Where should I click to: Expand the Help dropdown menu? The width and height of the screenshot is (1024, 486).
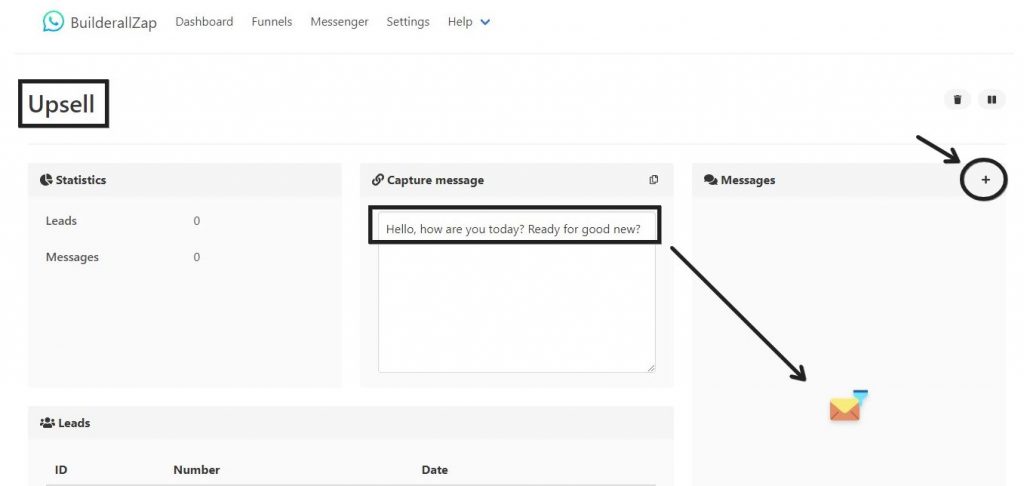pos(468,22)
